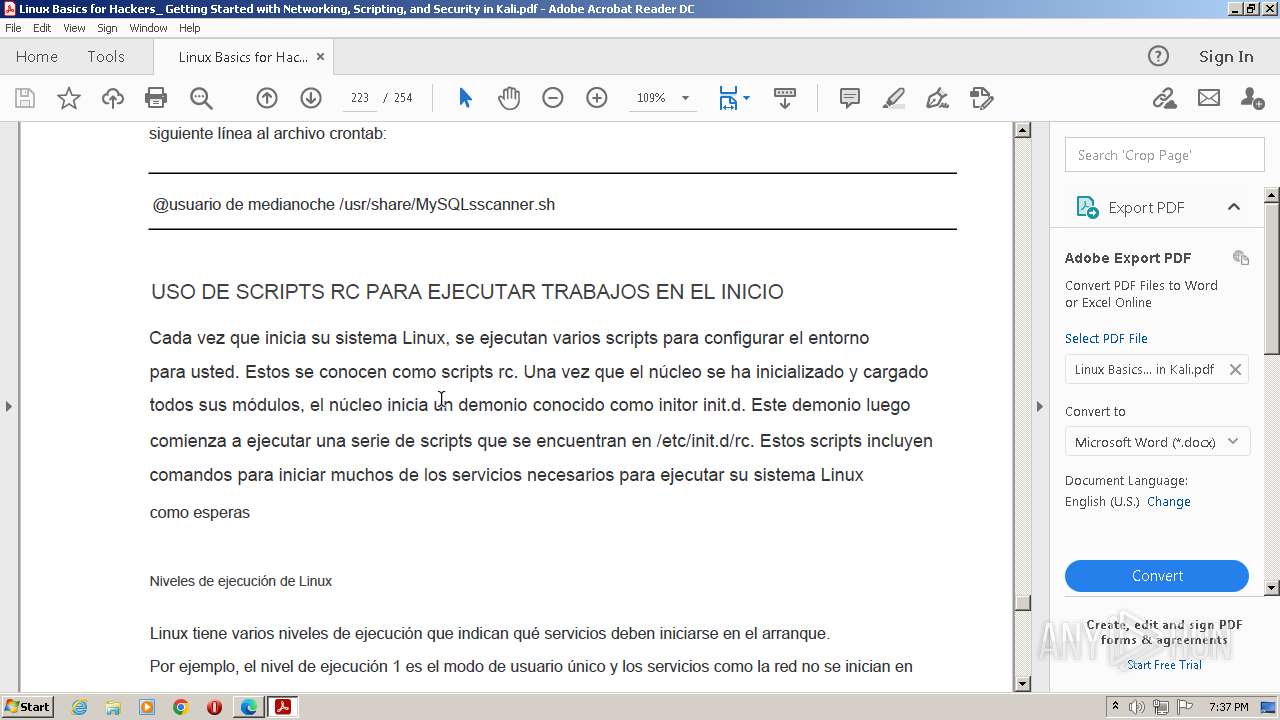Click the volume tray icon
Viewport: 1280px width, 720px height.
coord(1137,707)
